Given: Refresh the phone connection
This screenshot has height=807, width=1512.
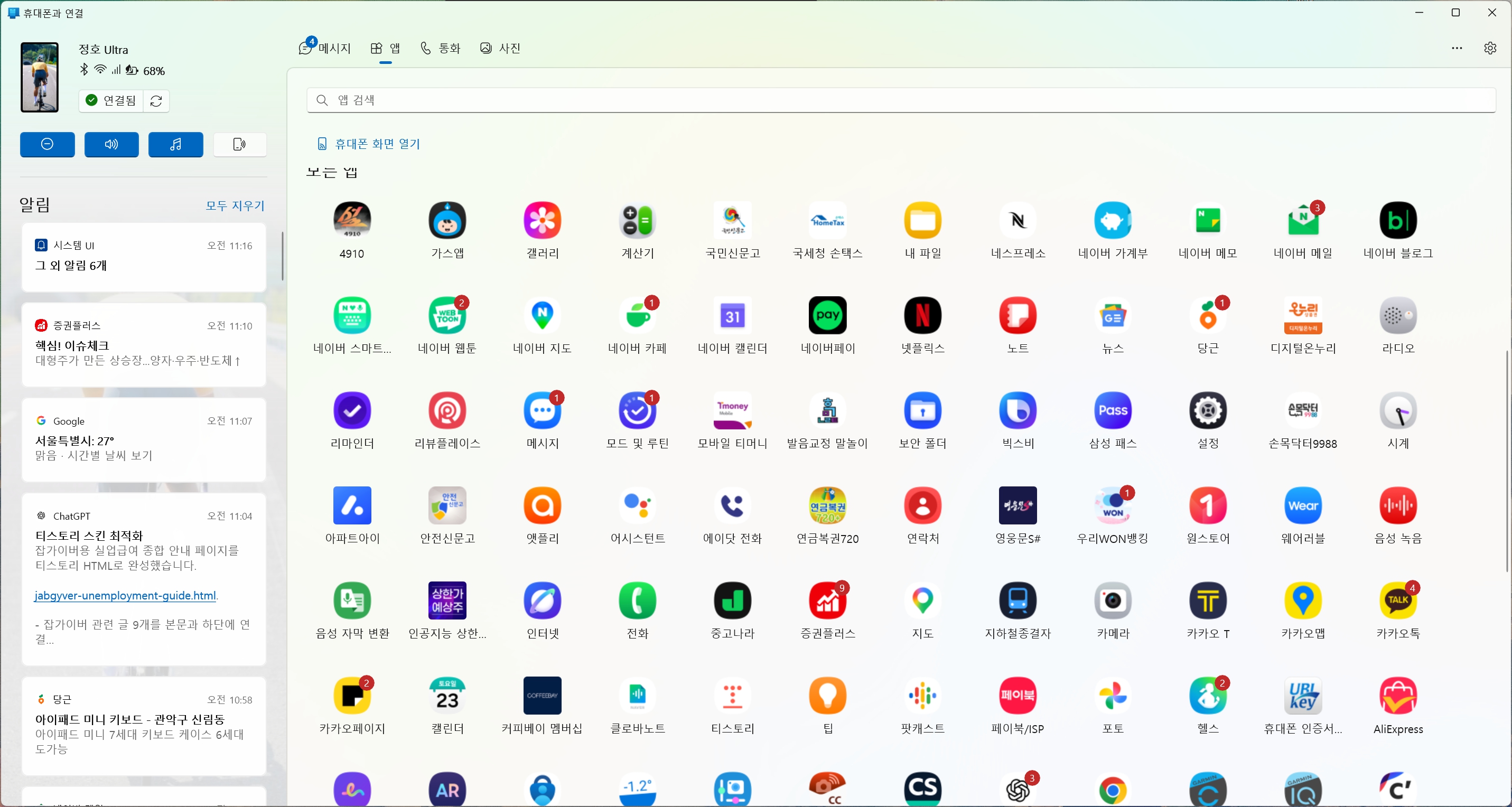Looking at the screenshot, I should point(156,101).
